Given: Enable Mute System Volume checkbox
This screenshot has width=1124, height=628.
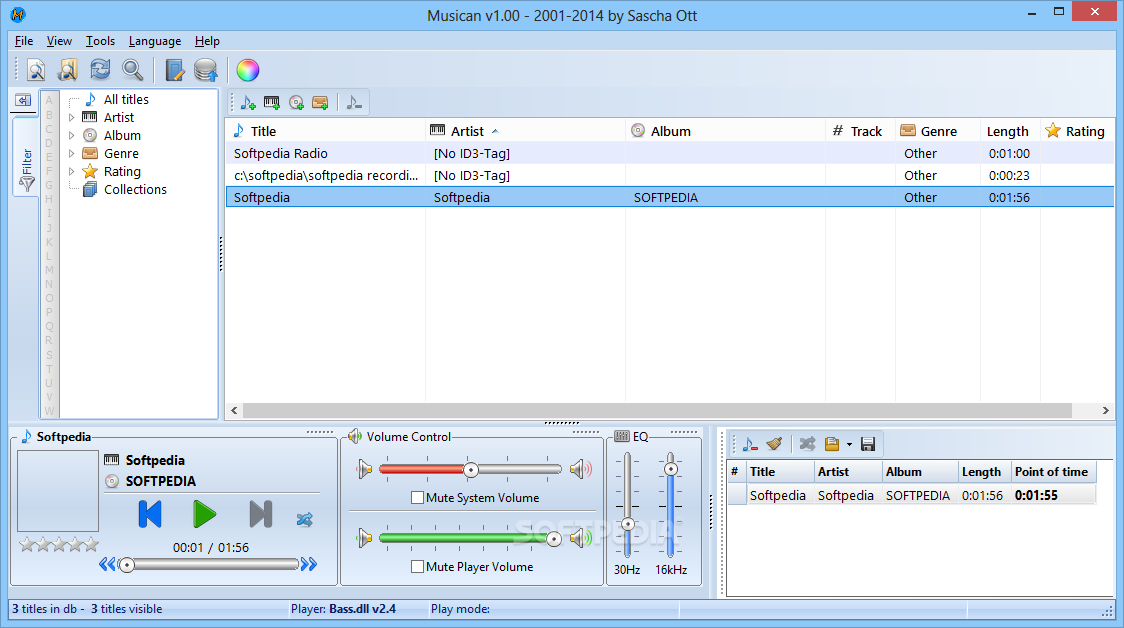Looking at the screenshot, I should tap(417, 498).
